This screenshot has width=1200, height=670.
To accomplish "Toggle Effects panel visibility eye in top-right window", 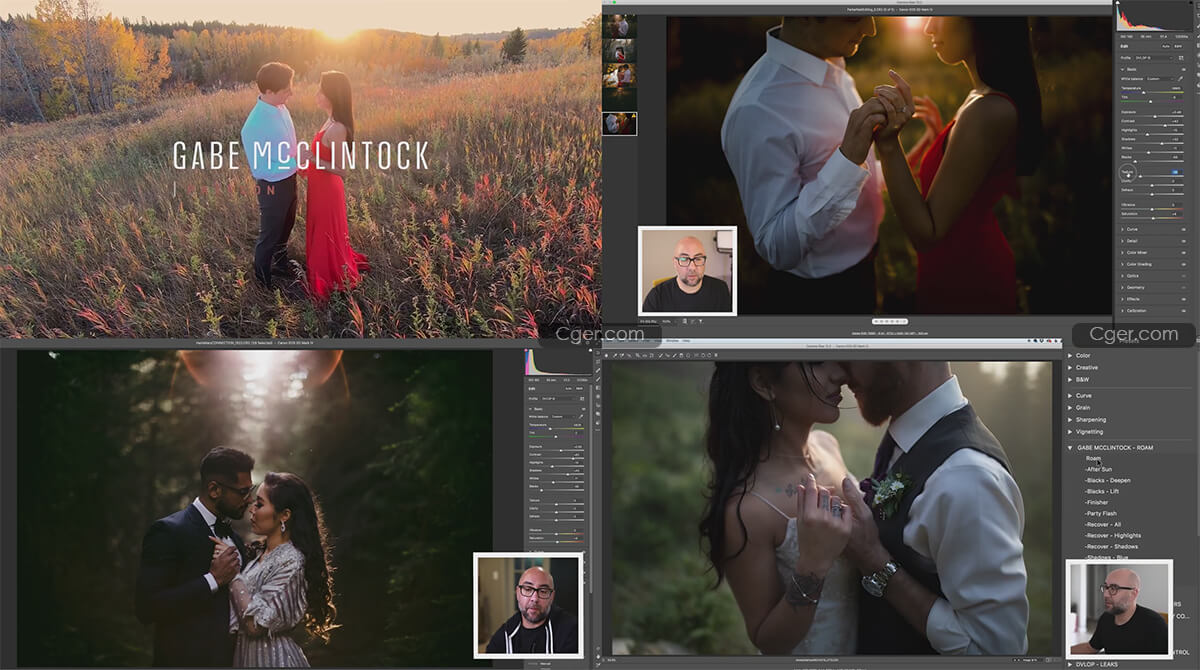I will pos(1184,299).
